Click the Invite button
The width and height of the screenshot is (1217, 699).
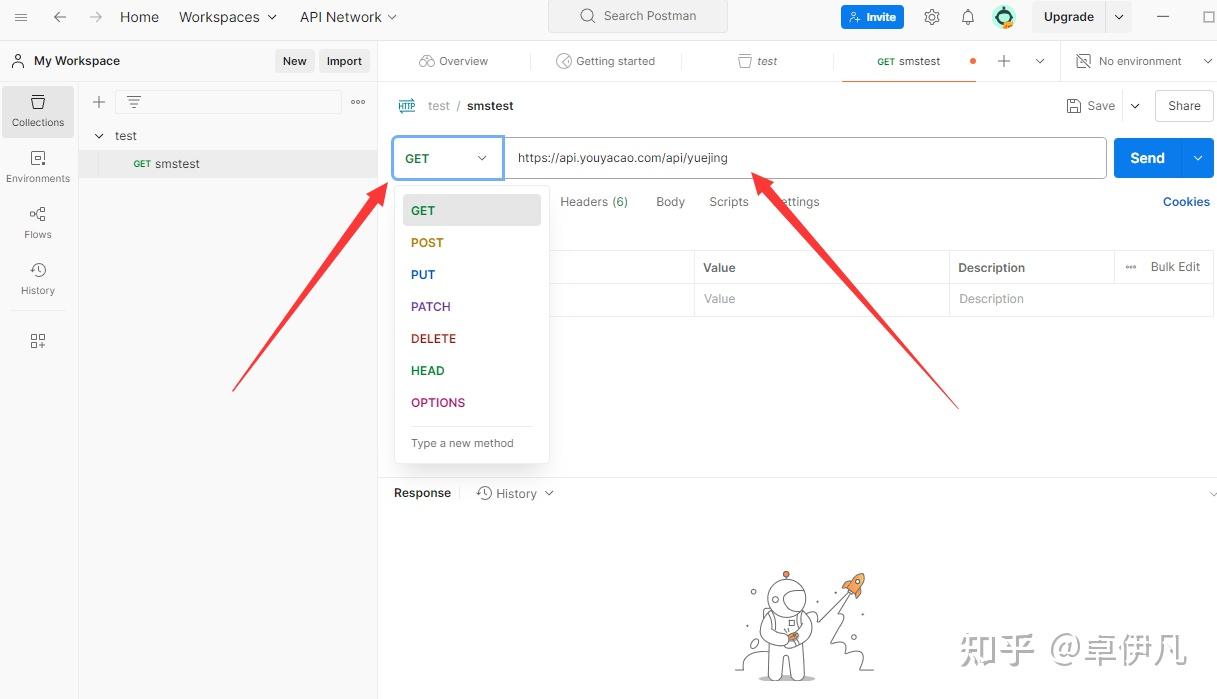click(x=872, y=17)
